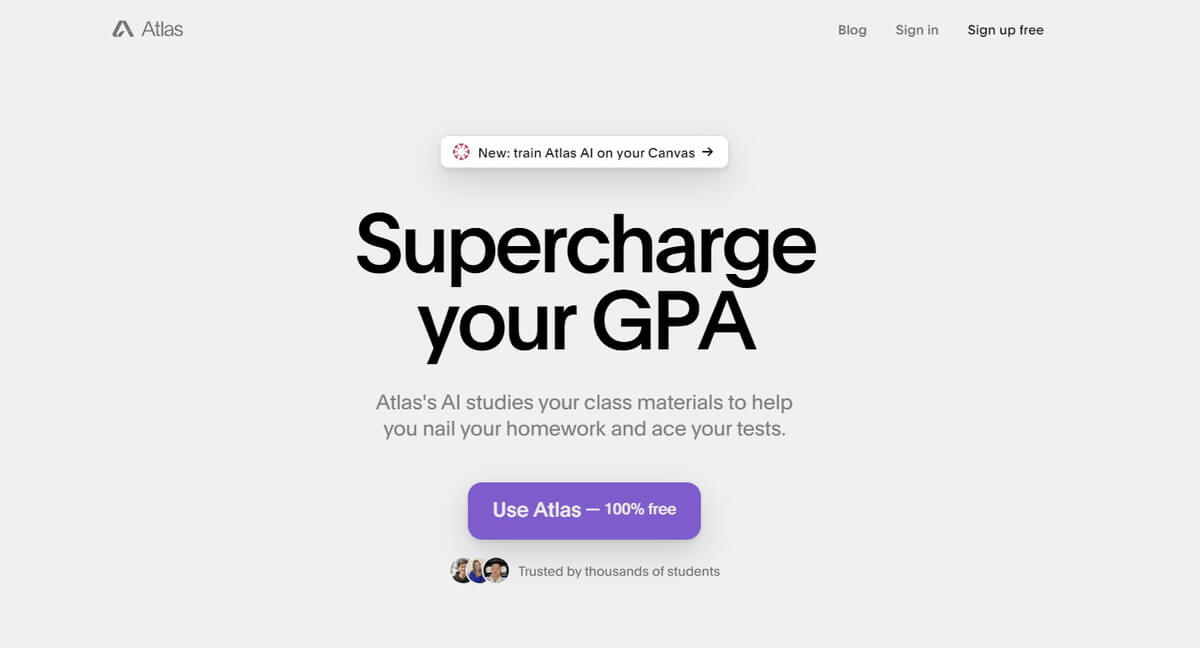Click the leftmost student avatar
1200x648 pixels.
[462, 571]
